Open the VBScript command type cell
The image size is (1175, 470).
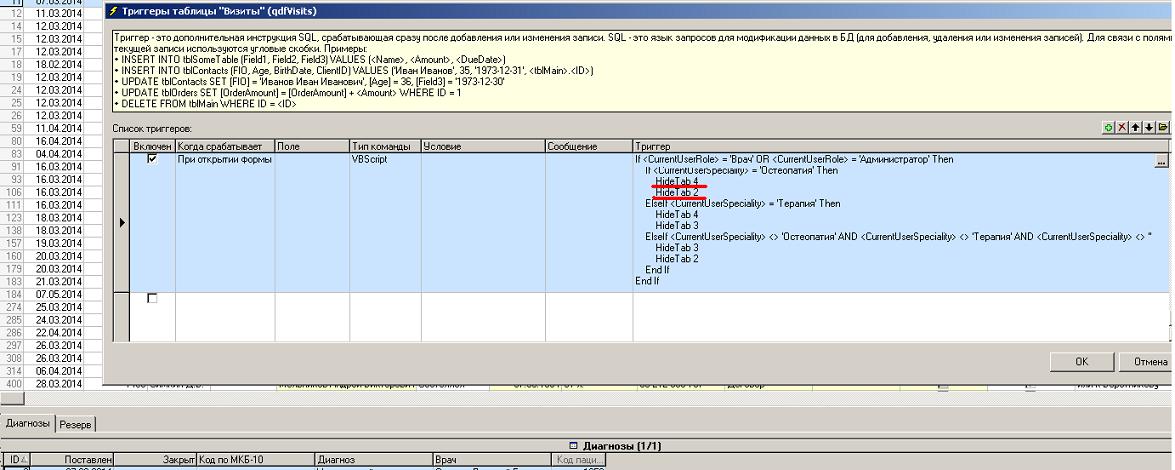(384, 160)
